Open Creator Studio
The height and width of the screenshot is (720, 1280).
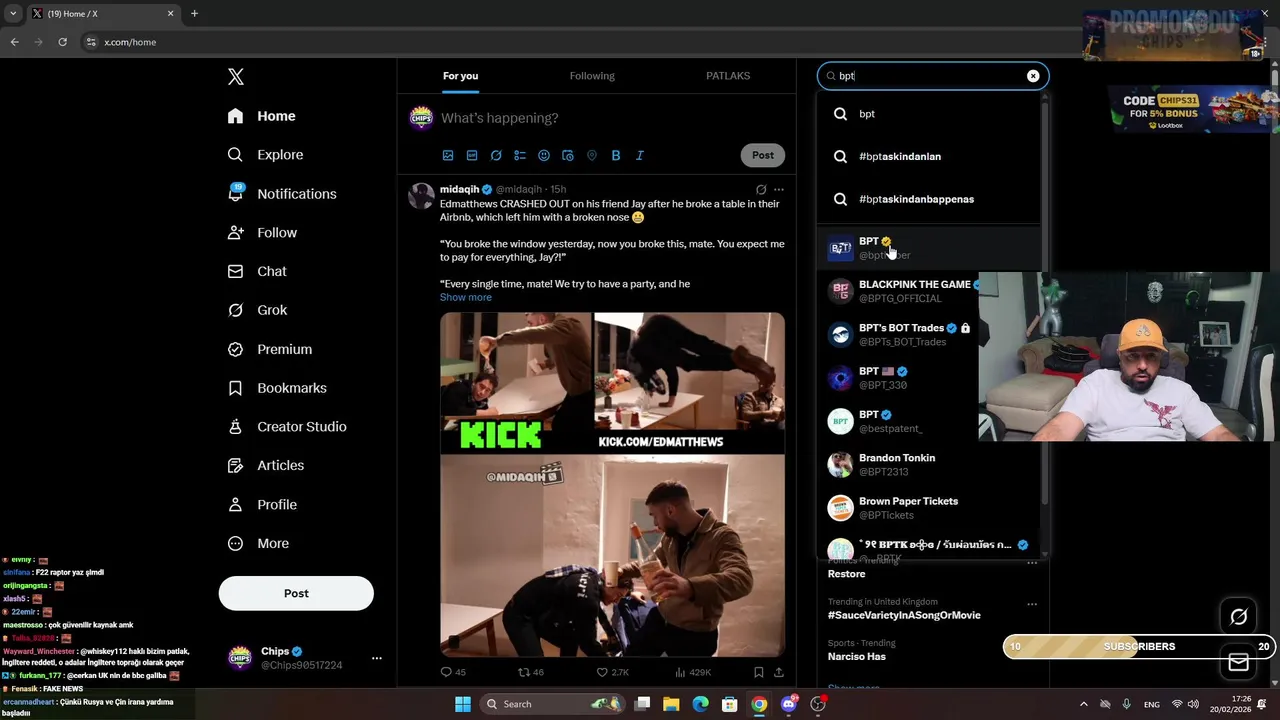[287, 427]
